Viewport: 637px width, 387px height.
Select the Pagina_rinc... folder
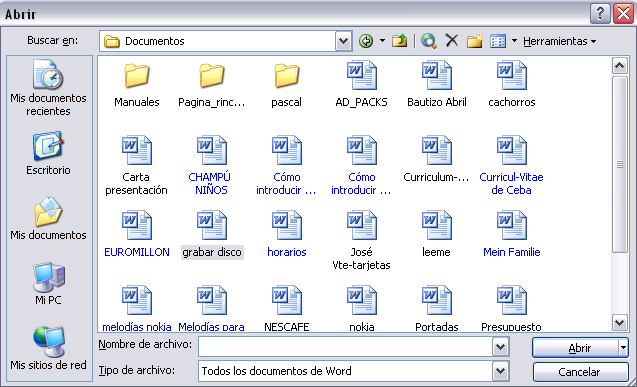212,85
